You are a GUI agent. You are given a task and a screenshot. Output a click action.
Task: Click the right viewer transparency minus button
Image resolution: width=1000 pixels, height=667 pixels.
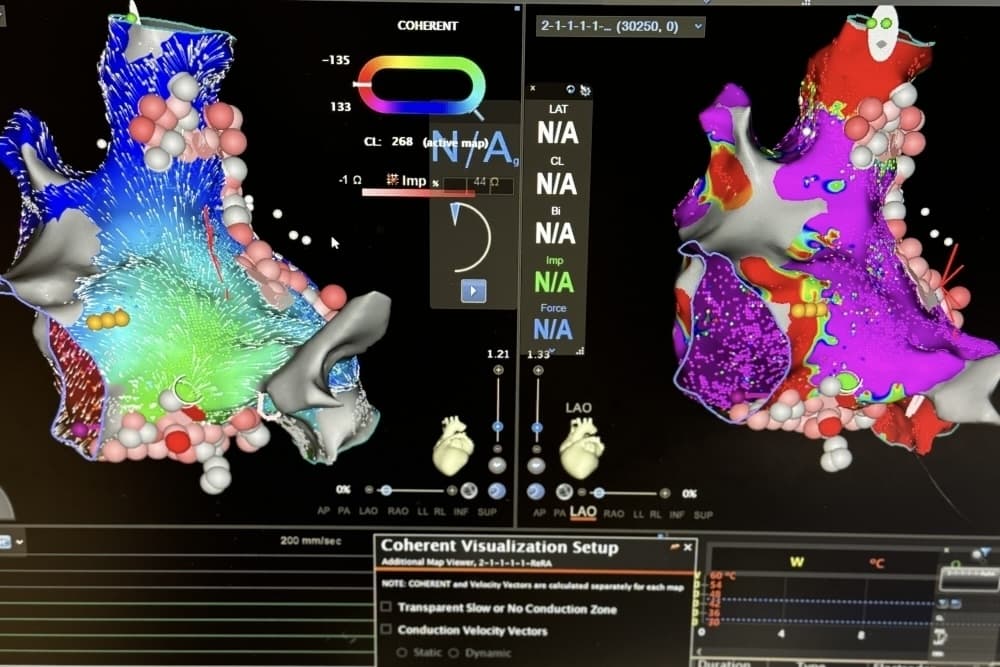coord(582,492)
